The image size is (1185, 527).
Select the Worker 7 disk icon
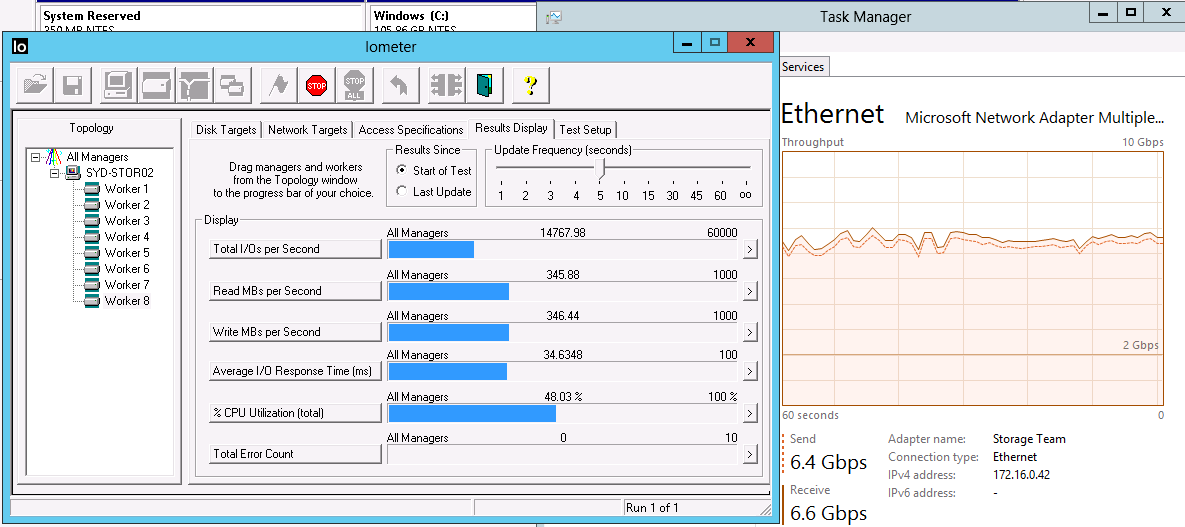point(92,285)
